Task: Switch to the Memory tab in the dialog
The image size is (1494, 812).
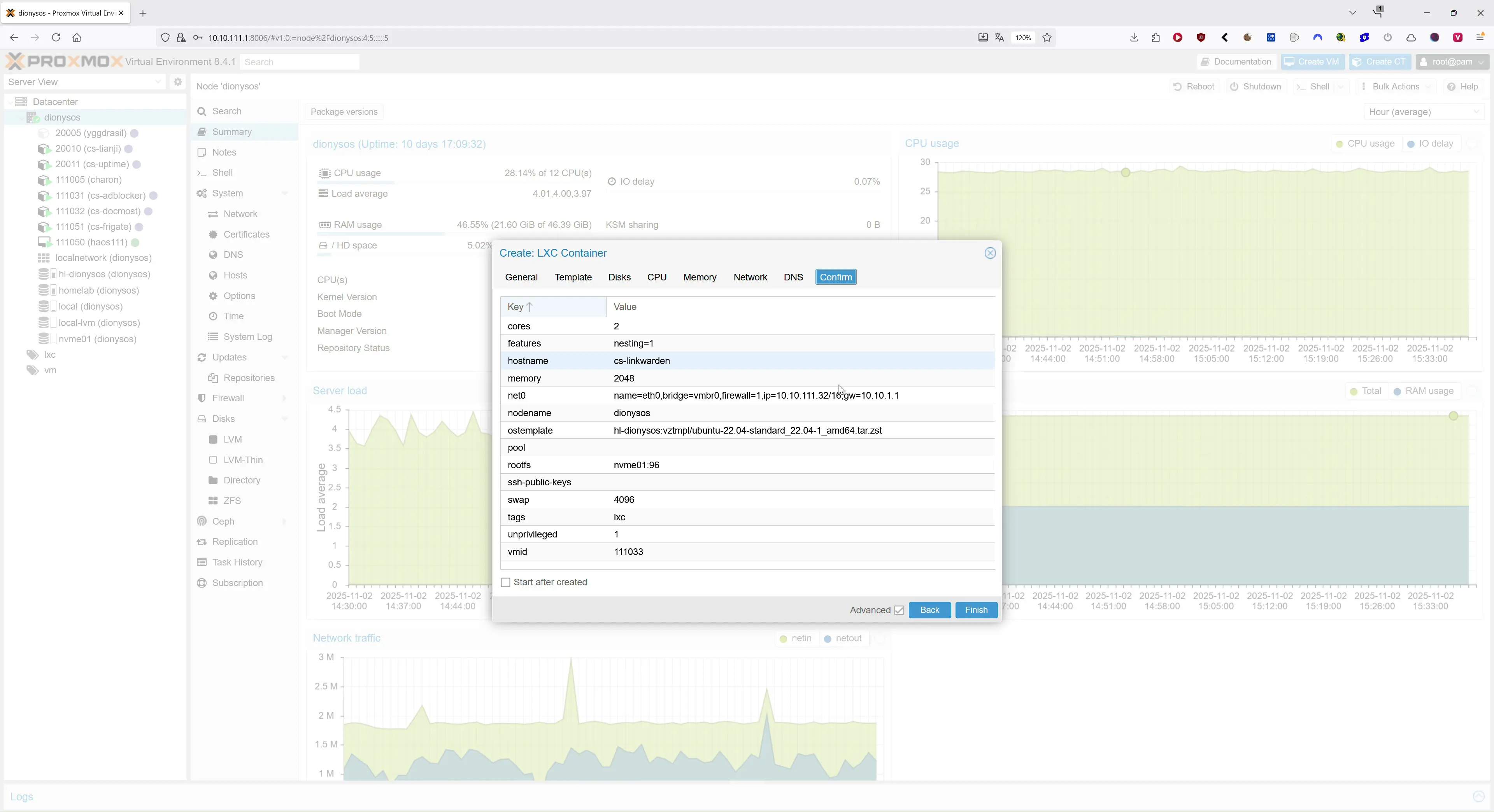Action: [x=700, y=277]
